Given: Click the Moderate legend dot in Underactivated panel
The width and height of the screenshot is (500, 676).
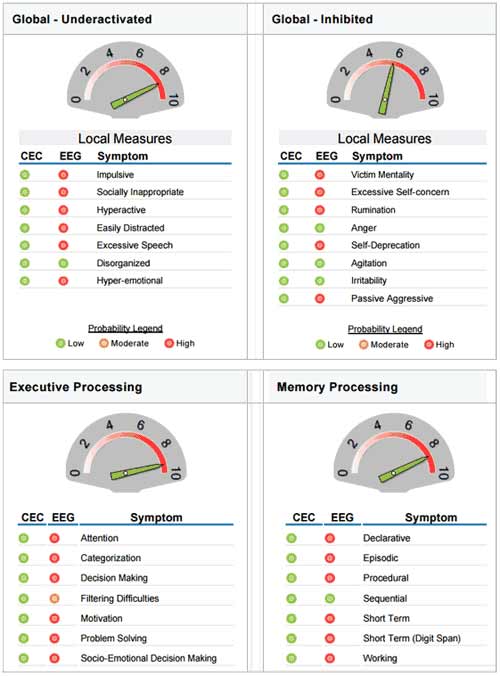Looking at the screenshot, I should [x=103, y=343].
